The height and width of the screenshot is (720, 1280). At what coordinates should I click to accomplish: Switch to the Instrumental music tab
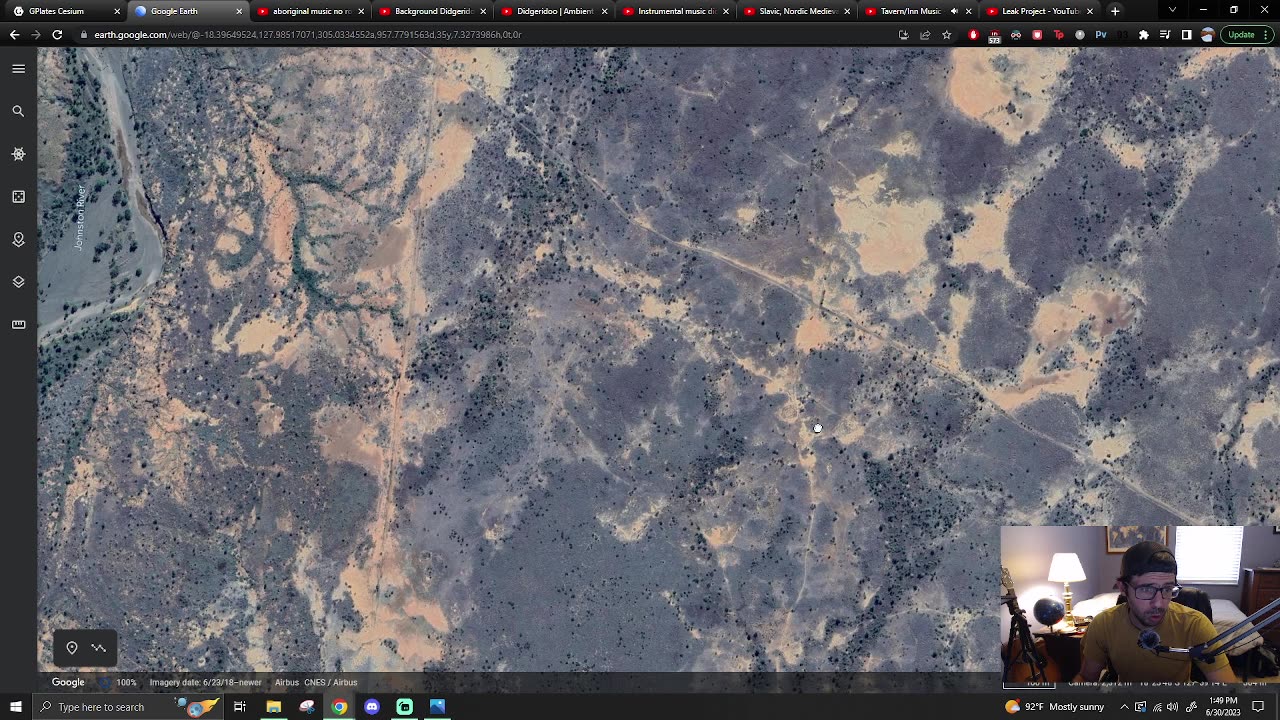(x=674, y=11)
